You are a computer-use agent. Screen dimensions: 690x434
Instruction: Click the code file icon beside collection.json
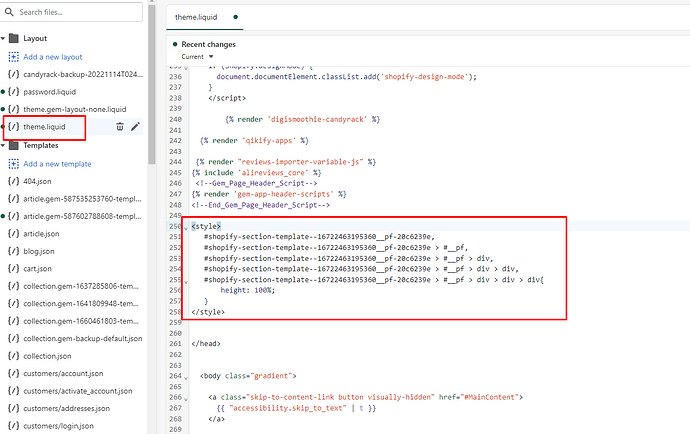pos(14,356)
